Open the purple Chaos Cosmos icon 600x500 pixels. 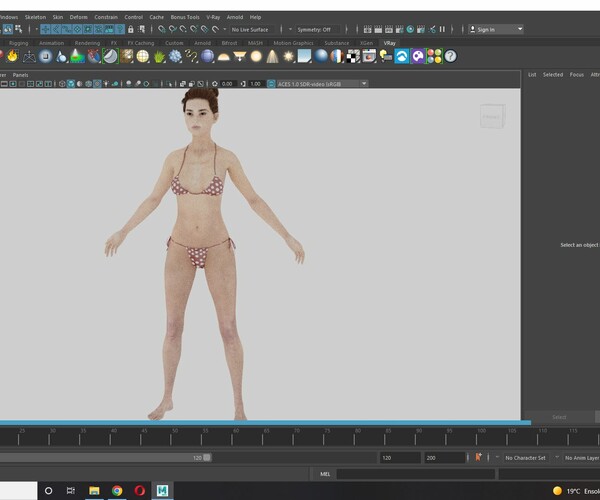[418, 56]
